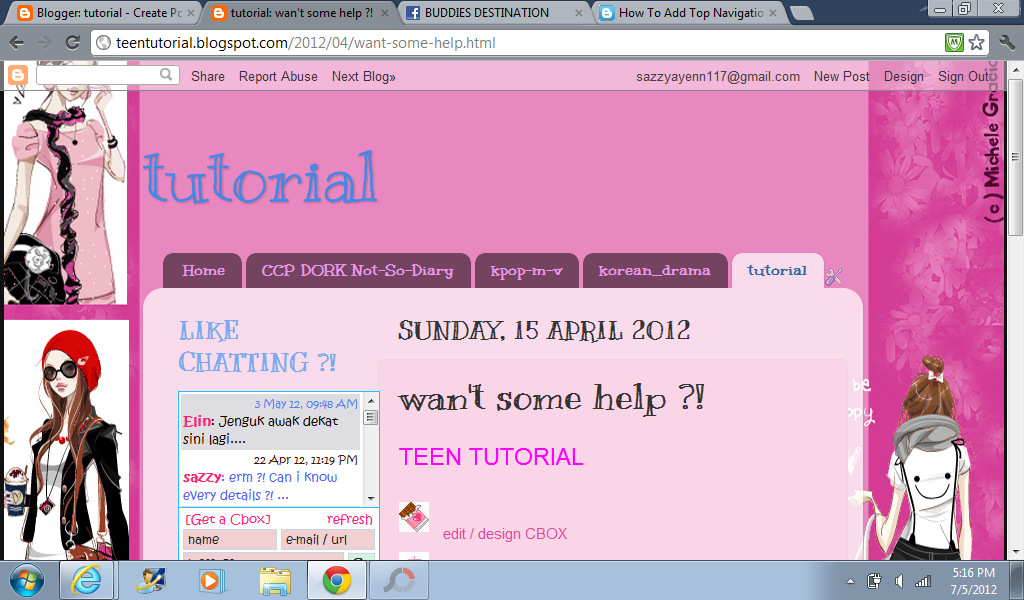Close the BUDDIES DESTINATION tab
Screen dimensions: 1024x600
click(x=579, y=12)
